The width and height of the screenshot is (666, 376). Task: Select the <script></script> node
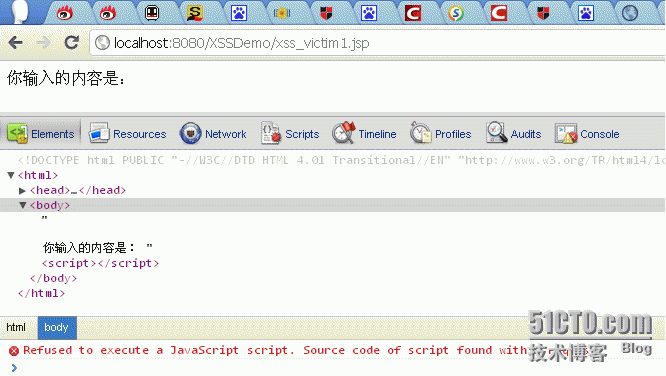[101, 263]
